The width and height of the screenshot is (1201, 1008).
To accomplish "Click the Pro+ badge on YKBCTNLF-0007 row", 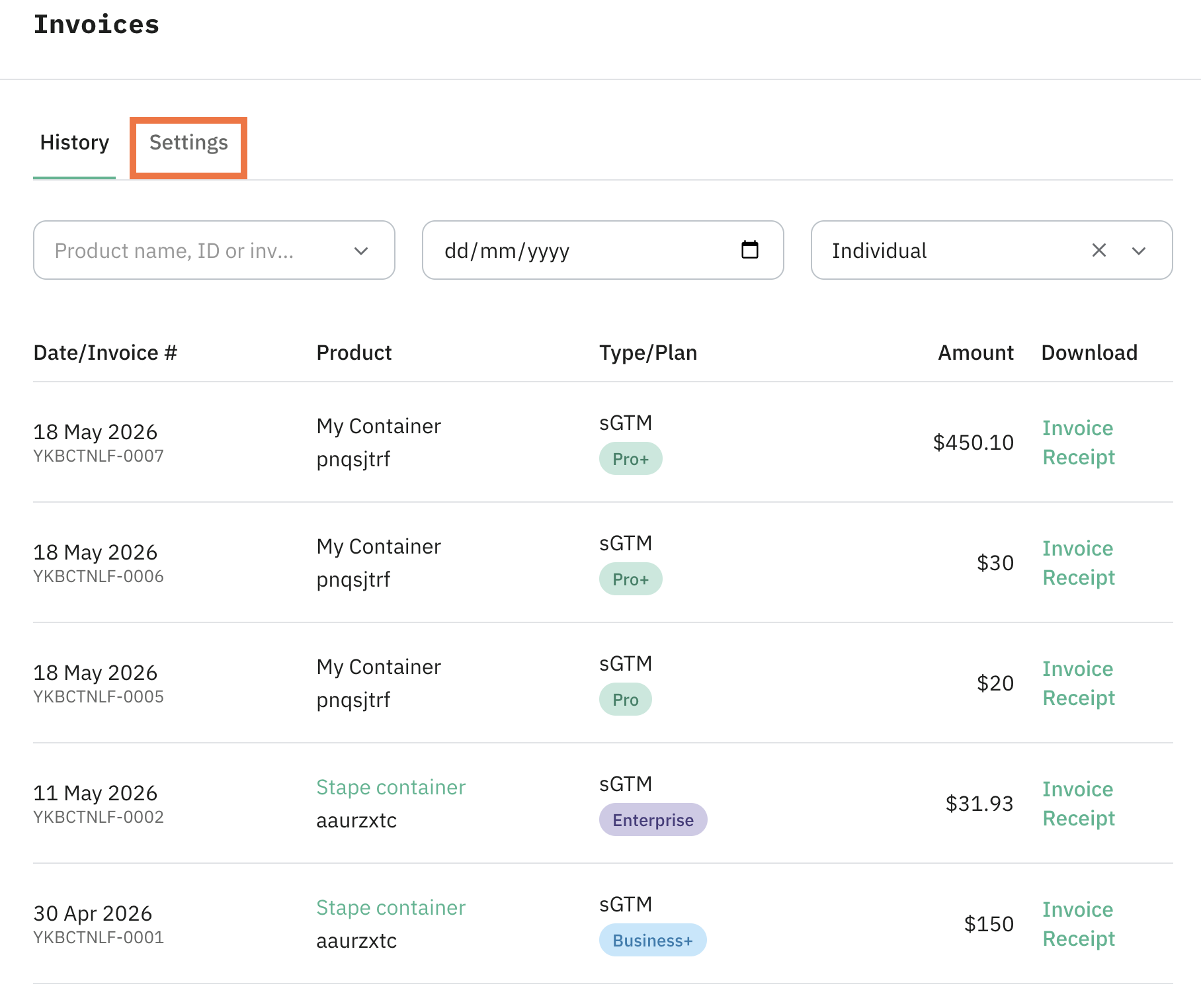I will coord(631,458).
